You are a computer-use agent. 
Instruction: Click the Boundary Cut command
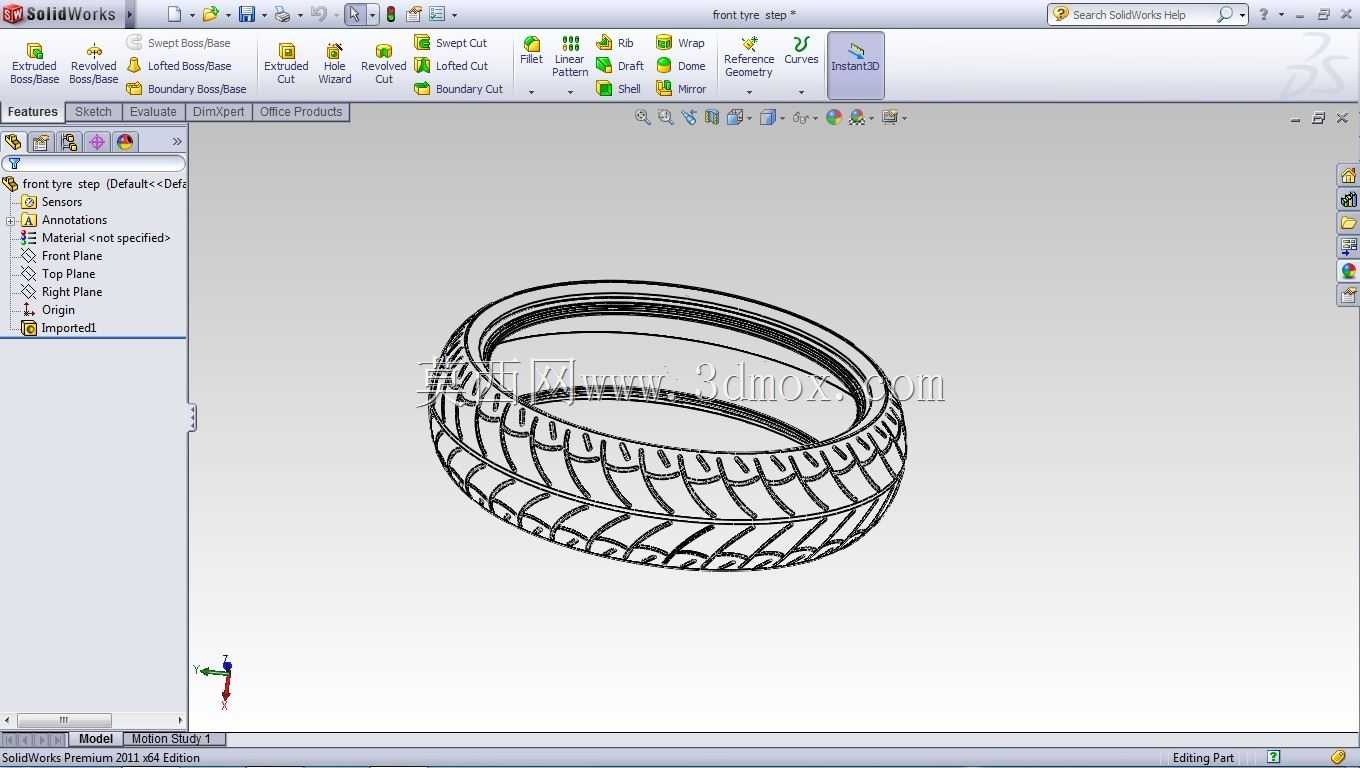[x=459, y=89]
